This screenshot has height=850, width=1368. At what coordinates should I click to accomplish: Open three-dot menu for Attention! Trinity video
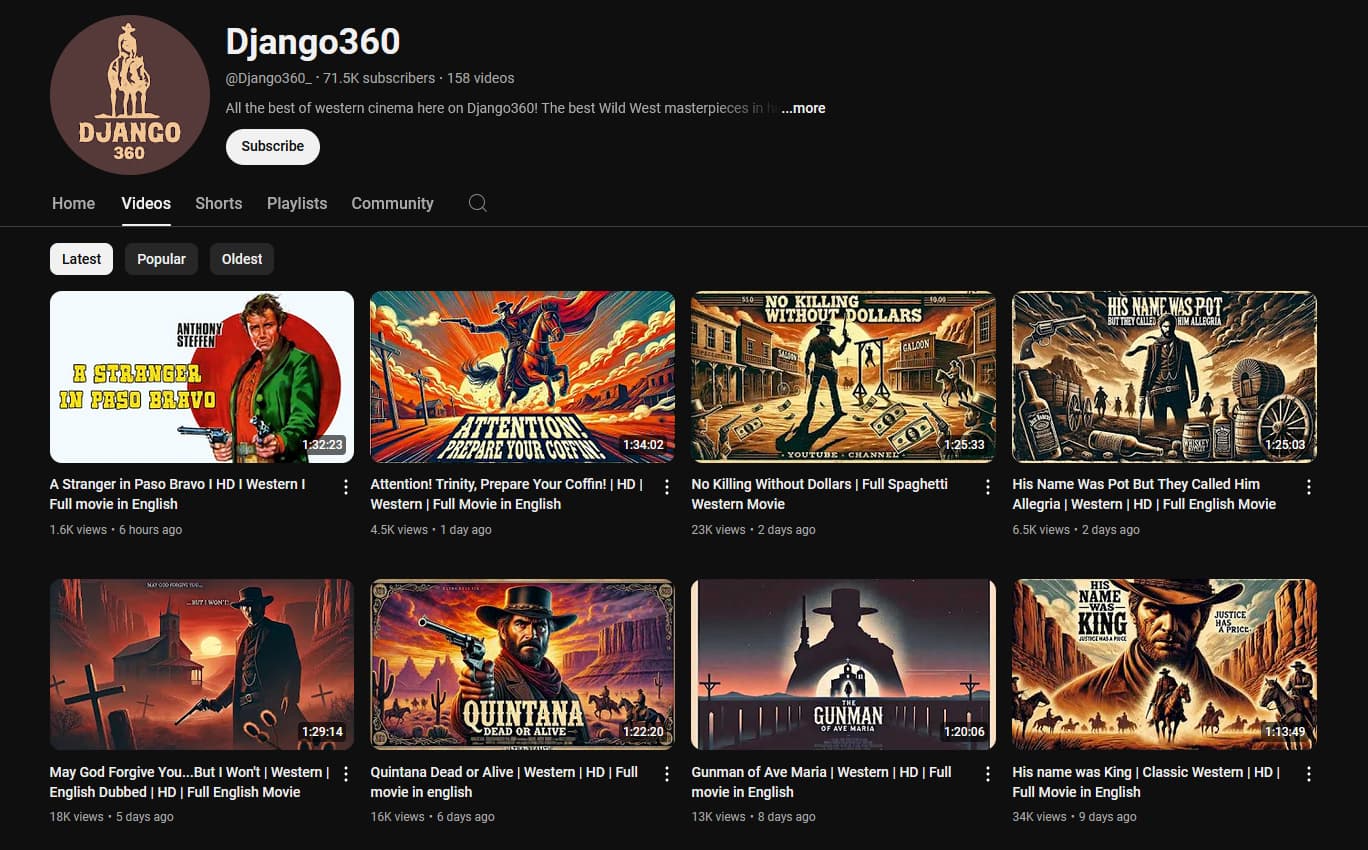[x=667, y=487]
